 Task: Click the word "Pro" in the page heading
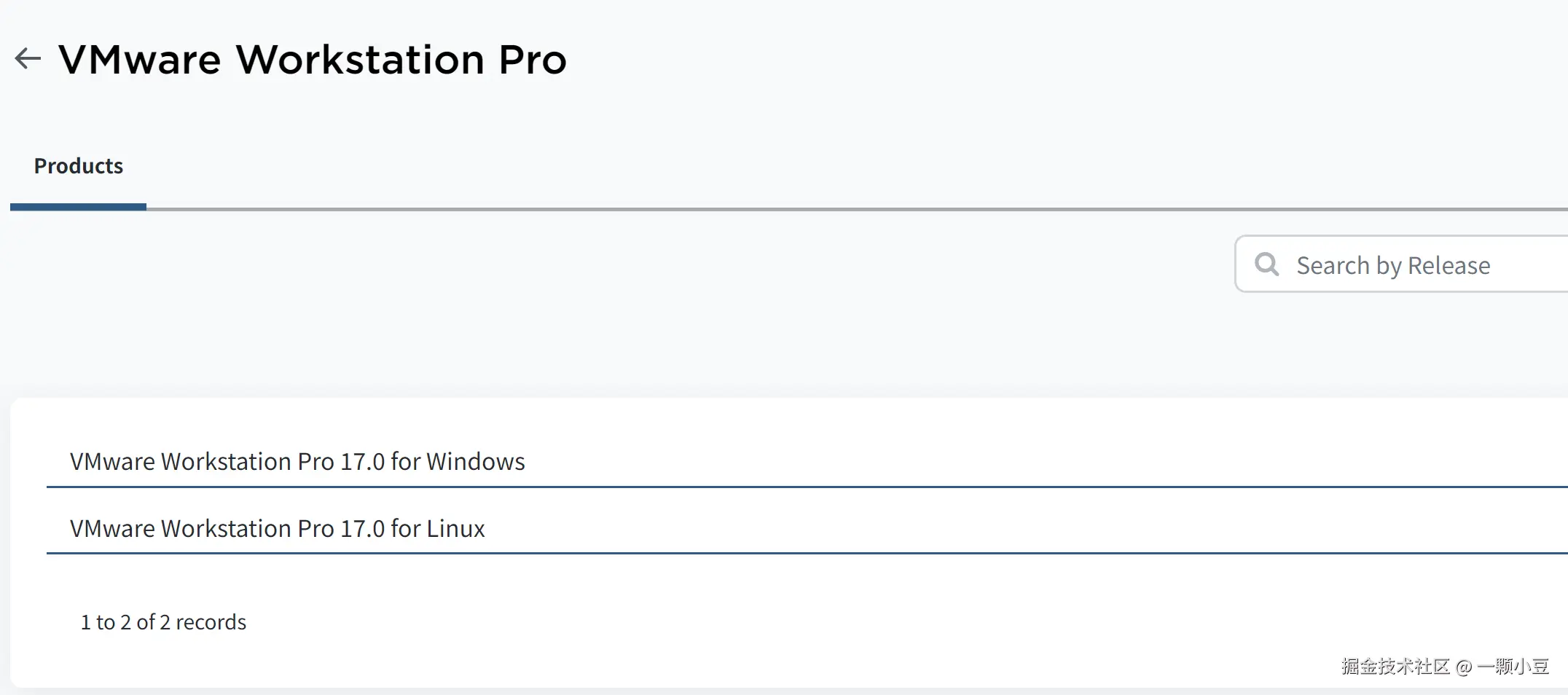coord(532,59)
